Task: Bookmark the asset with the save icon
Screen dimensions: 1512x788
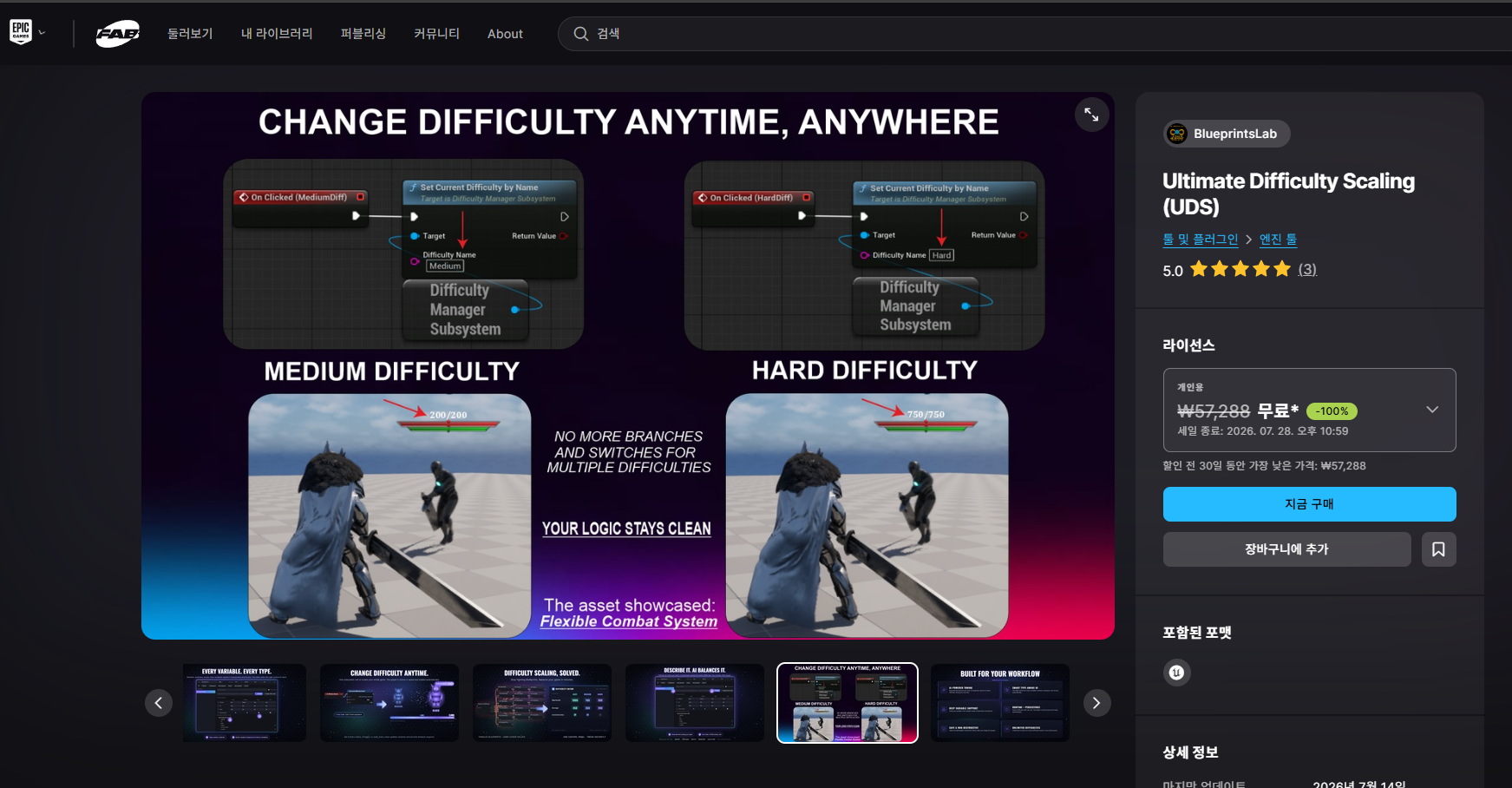Action: (x=1439, y=549)
